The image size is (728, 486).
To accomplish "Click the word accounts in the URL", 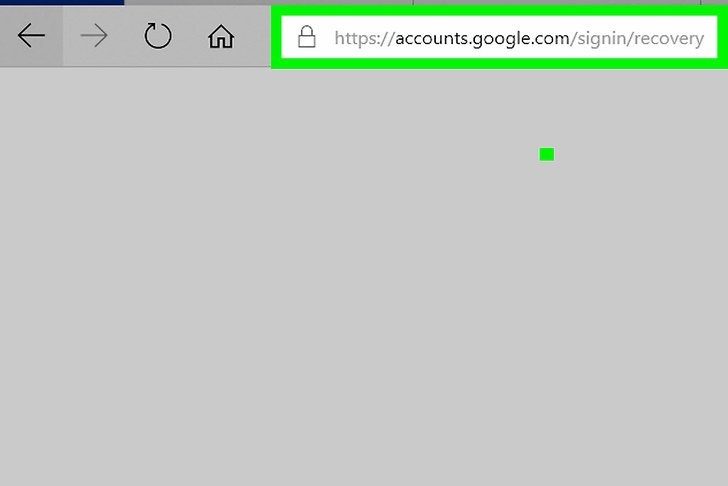I will 431,38.
